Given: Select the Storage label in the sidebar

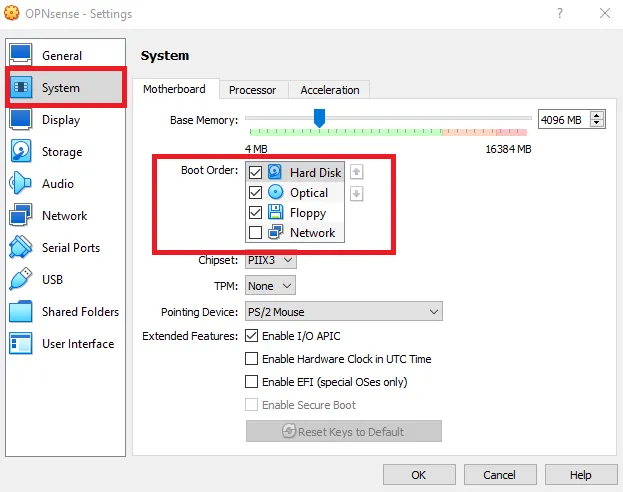Looking at the screenshot, I should (62, 152).
